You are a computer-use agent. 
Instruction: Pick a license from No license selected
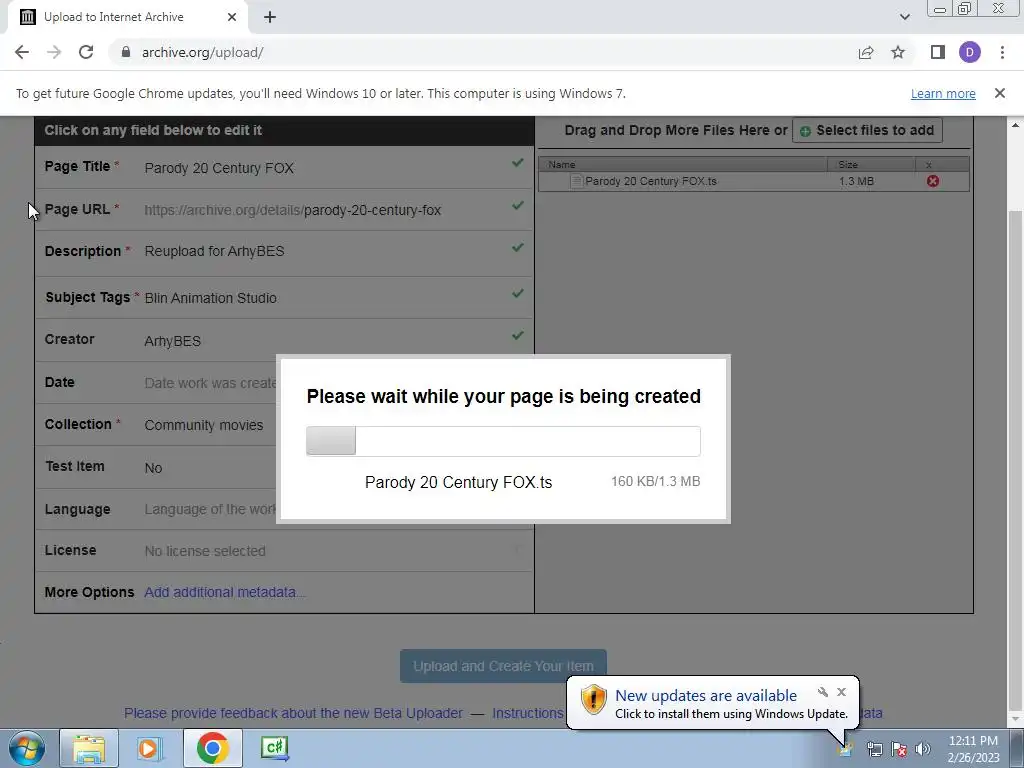click(x=205, y=551)
